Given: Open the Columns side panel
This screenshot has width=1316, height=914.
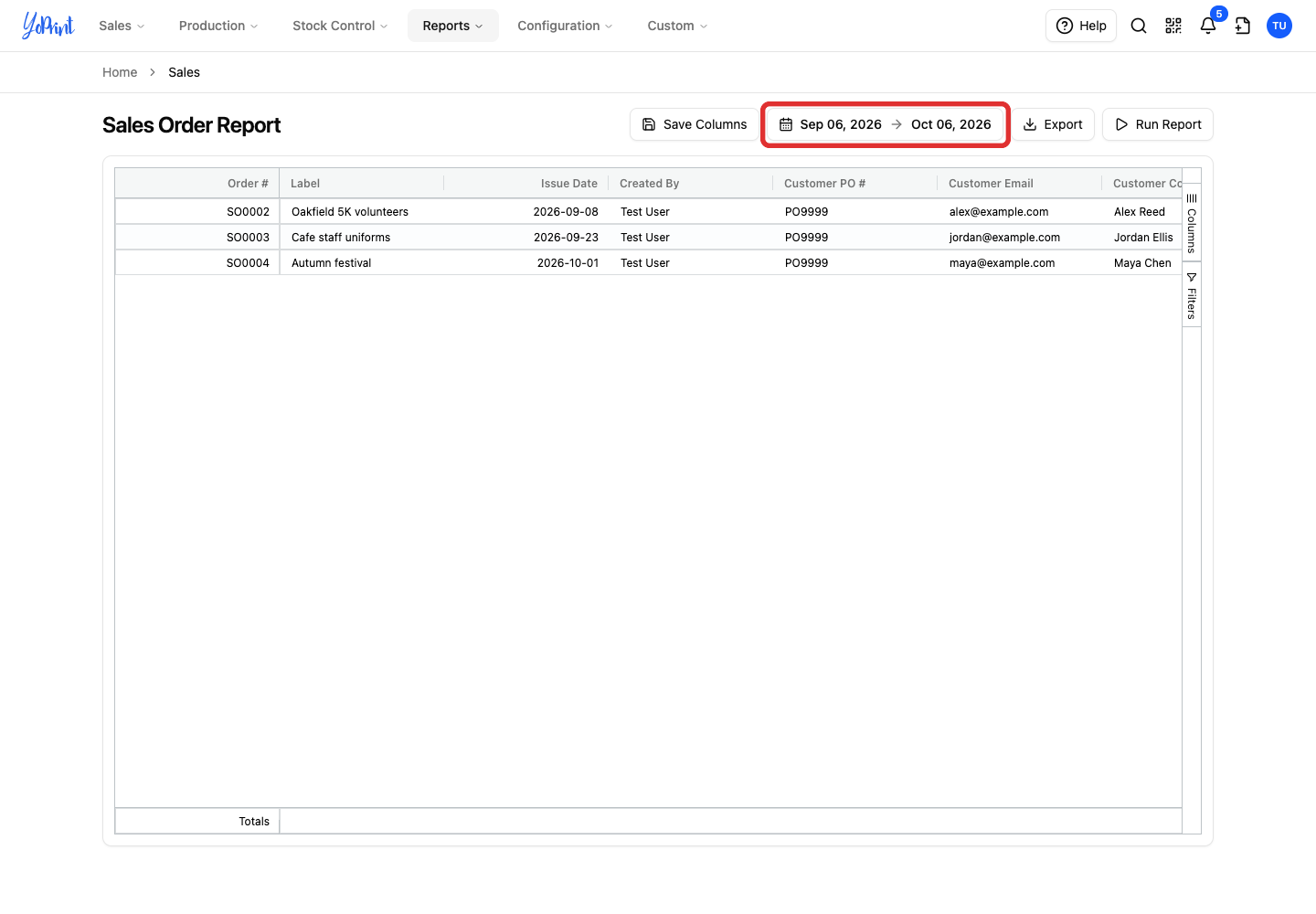Looking at the screenshot, I should [1192, 223].
